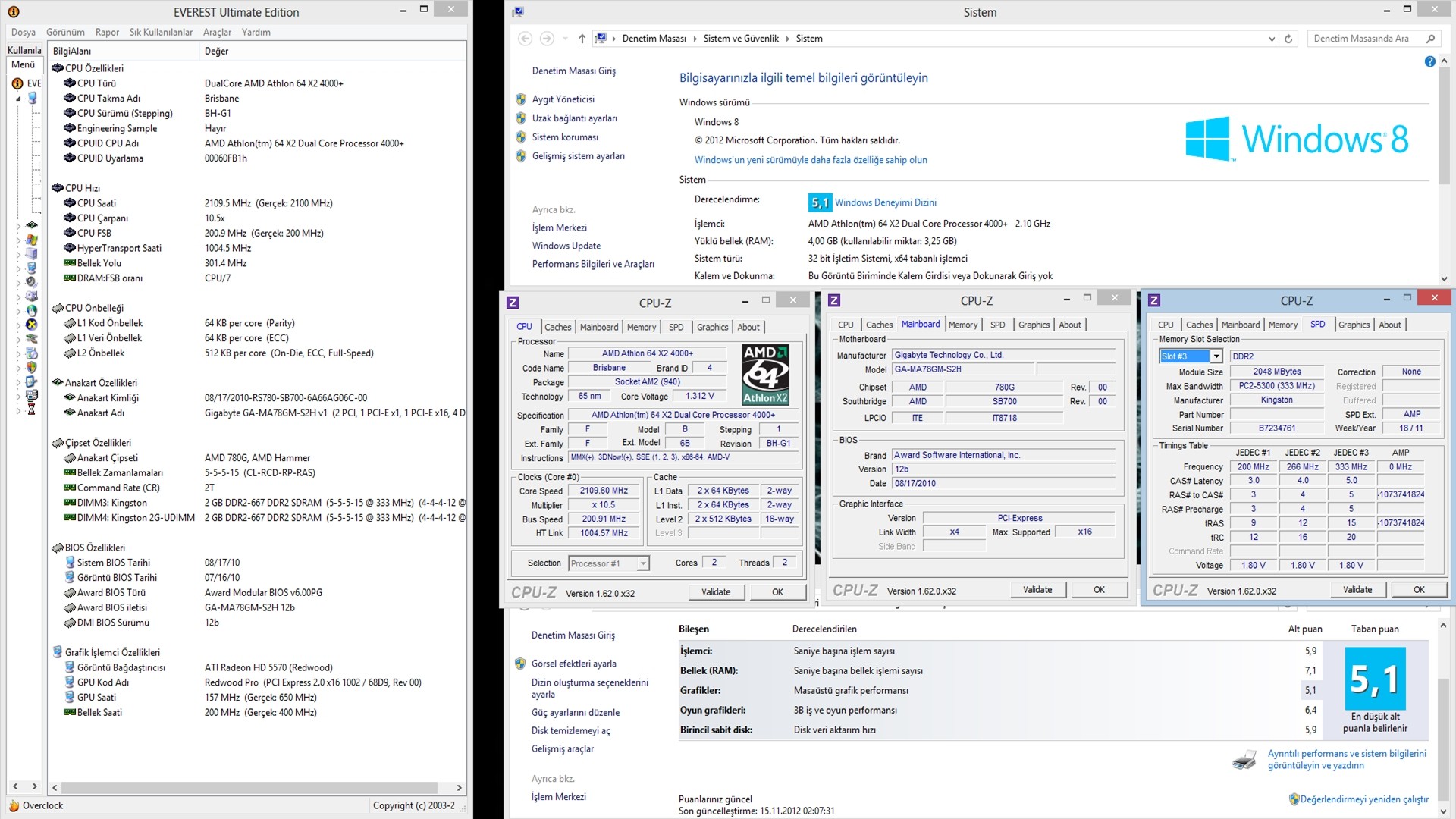Viewport: 1456px width, 819px height.
Task: Select the Anakart Kimliği row
Action: [258, 398]
